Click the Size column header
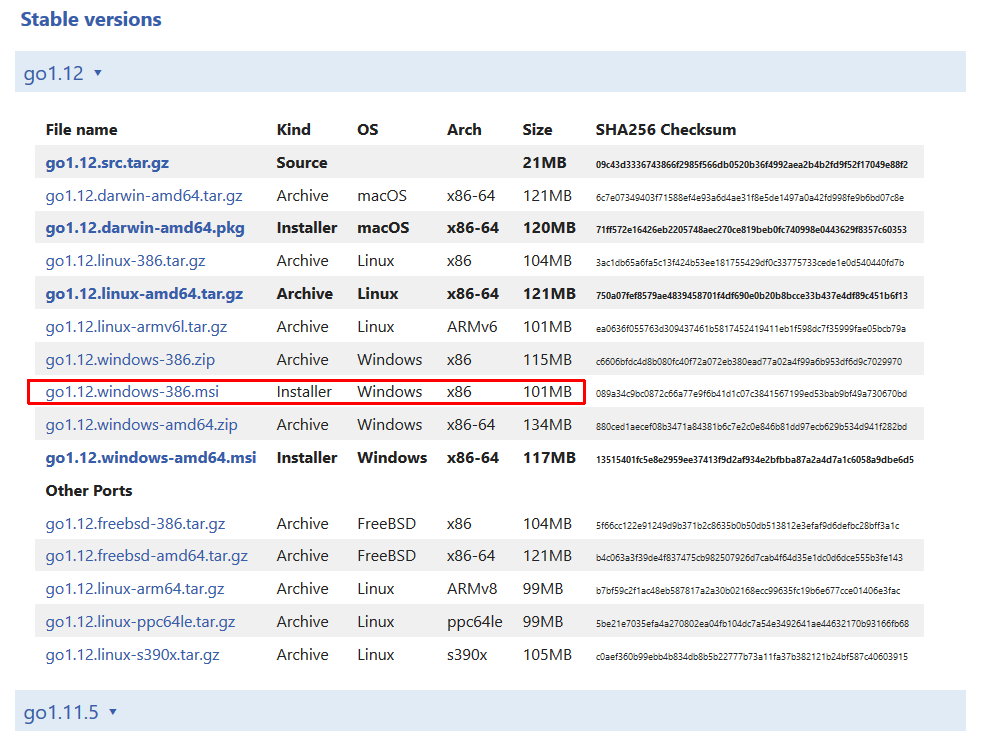This screenshot has height=755, width=982. [x=537, y=130]
